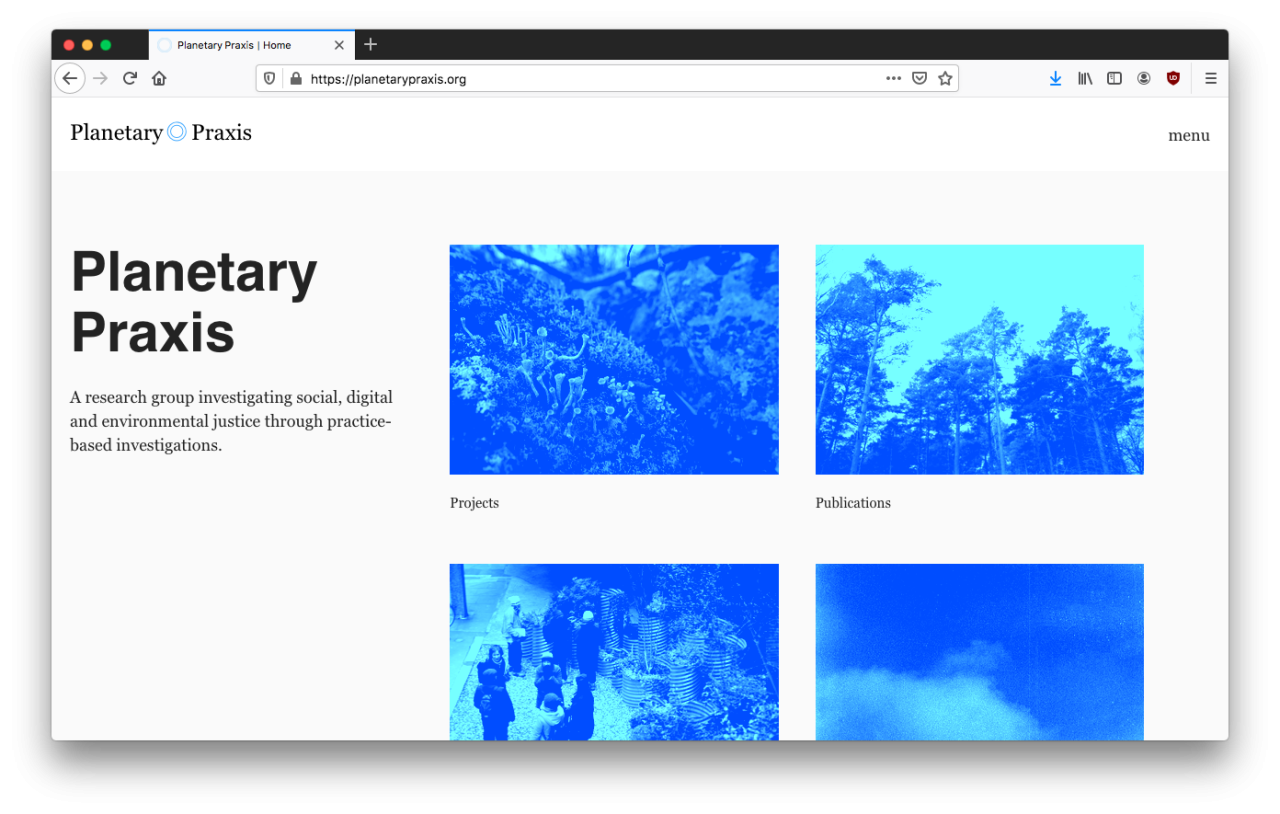This screenshot has height=814, width=1280.
Task: Reload the current page
Action: click(x=129, y=79)
